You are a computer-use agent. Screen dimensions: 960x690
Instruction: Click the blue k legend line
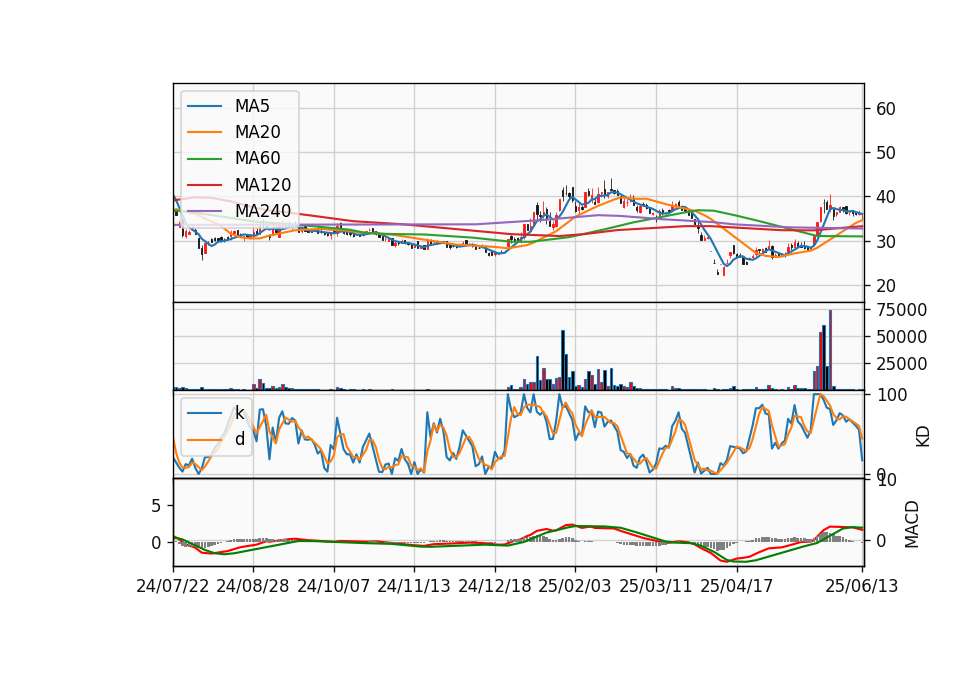point(204,413)
